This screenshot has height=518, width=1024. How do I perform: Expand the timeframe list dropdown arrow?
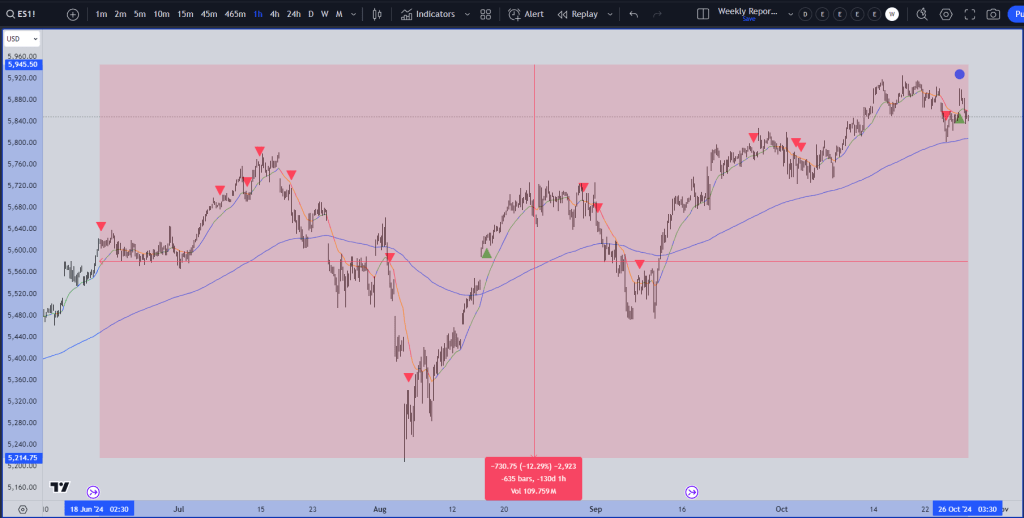354,14
